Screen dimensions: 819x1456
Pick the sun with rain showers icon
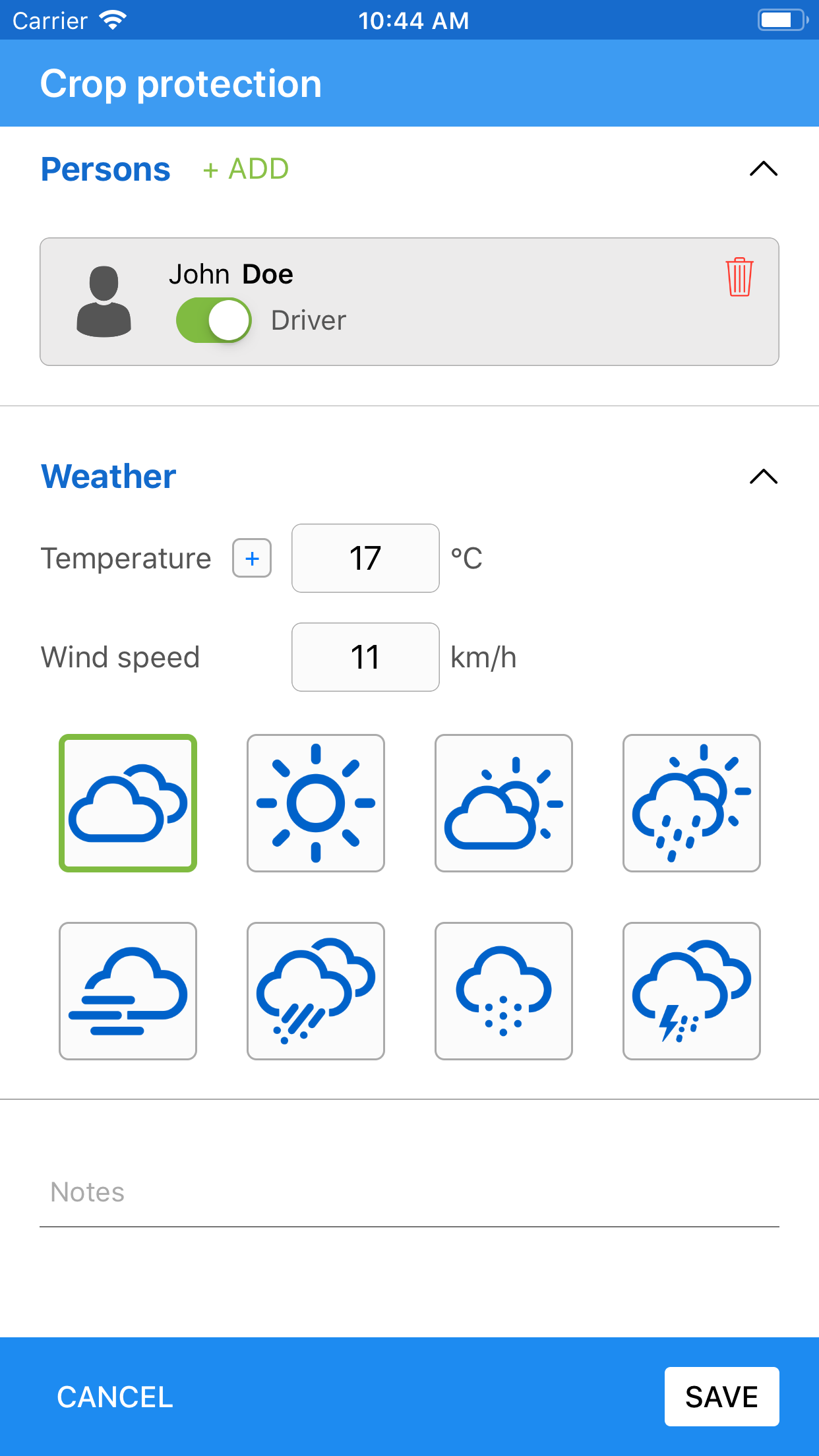pos(692,803)
